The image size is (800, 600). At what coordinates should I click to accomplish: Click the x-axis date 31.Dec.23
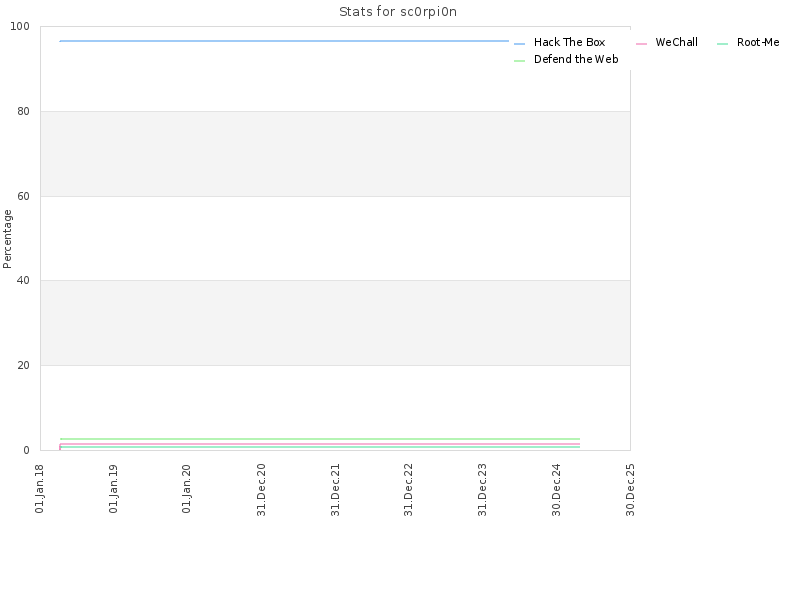click(483, 490)
